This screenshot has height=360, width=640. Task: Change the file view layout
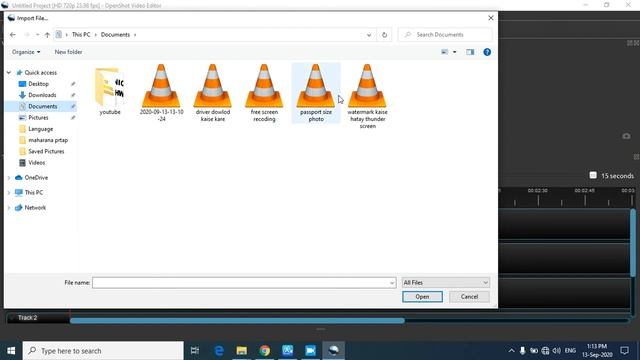point(444,52)
